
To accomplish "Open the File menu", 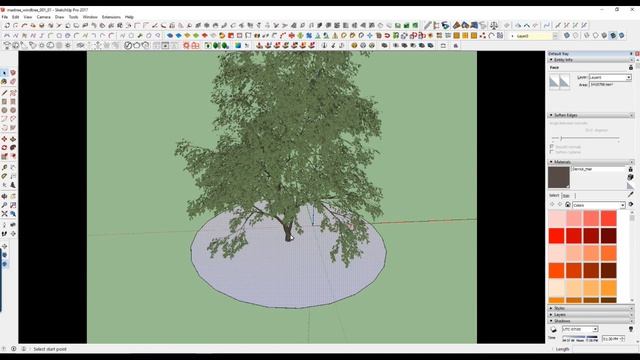I will point(4,17).
